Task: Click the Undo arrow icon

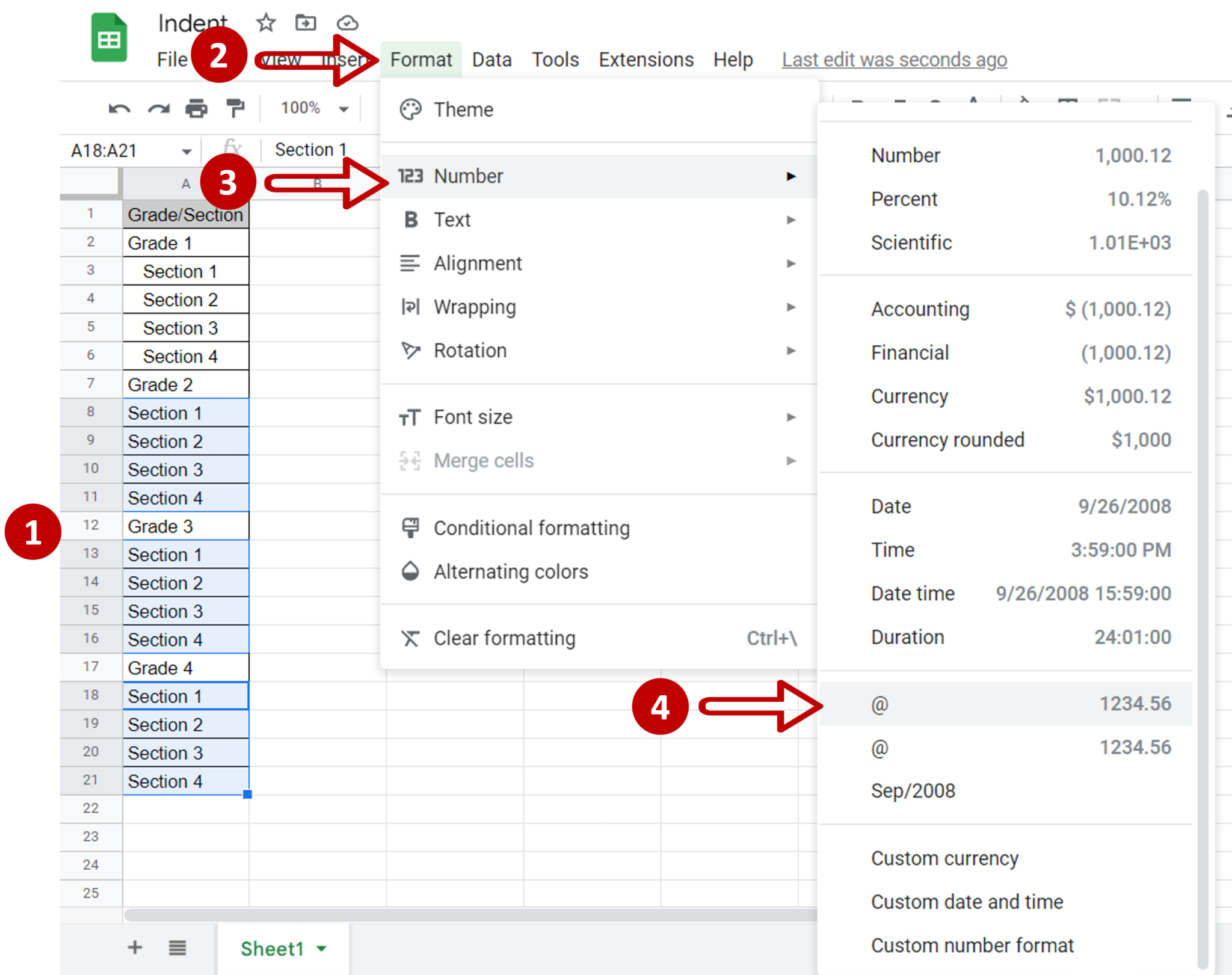Action: point(119,109)
